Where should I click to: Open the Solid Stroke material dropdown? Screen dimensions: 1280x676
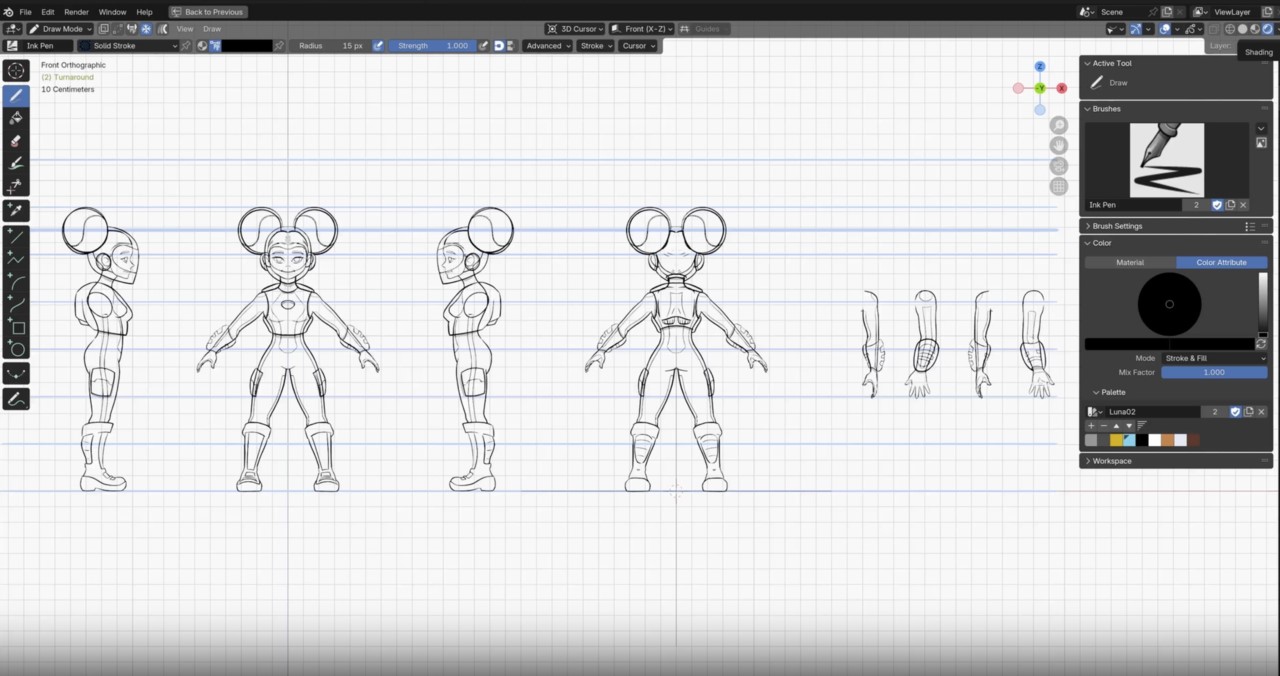click(128, 46)
